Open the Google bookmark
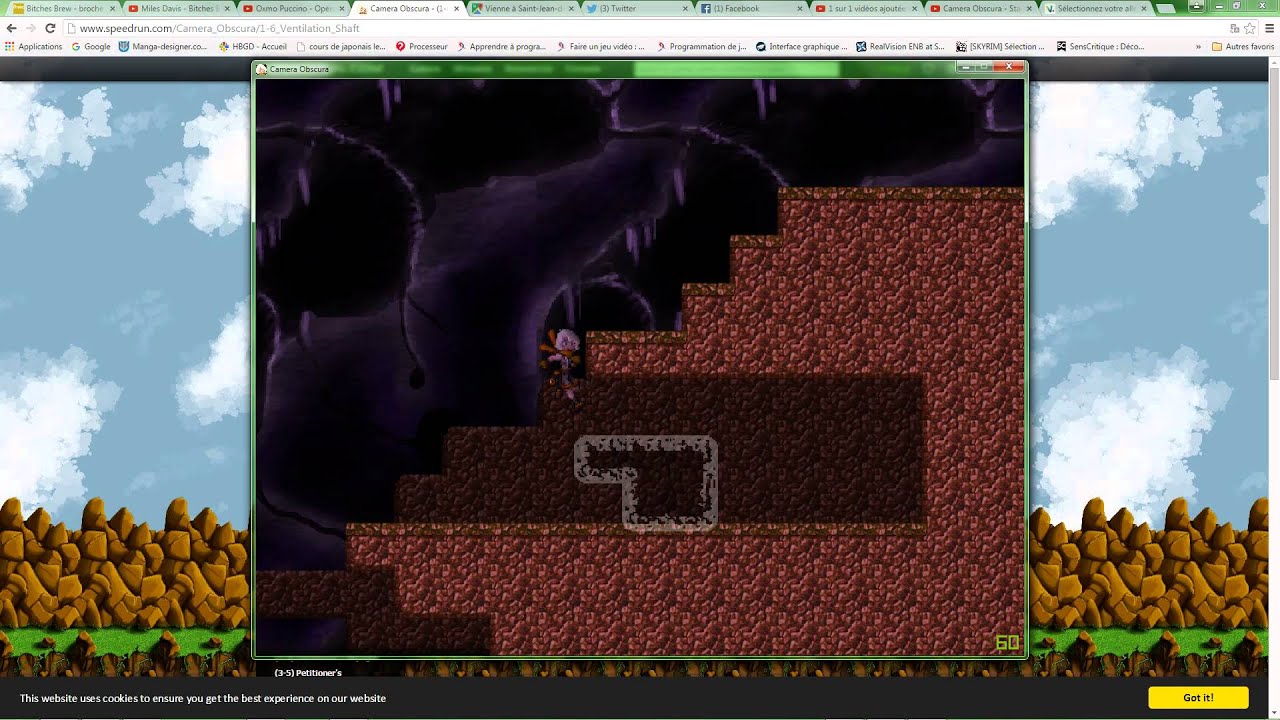Screen dimensions: 1280x720 tap(91, 46)
